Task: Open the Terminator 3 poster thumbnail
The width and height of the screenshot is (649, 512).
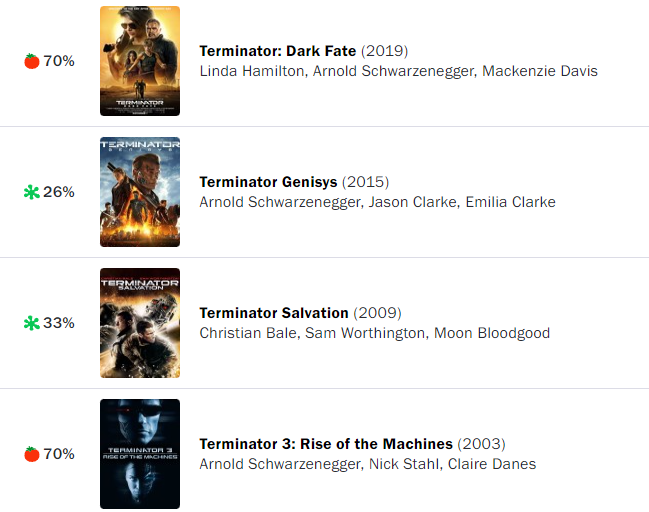Action: (140, 454)
